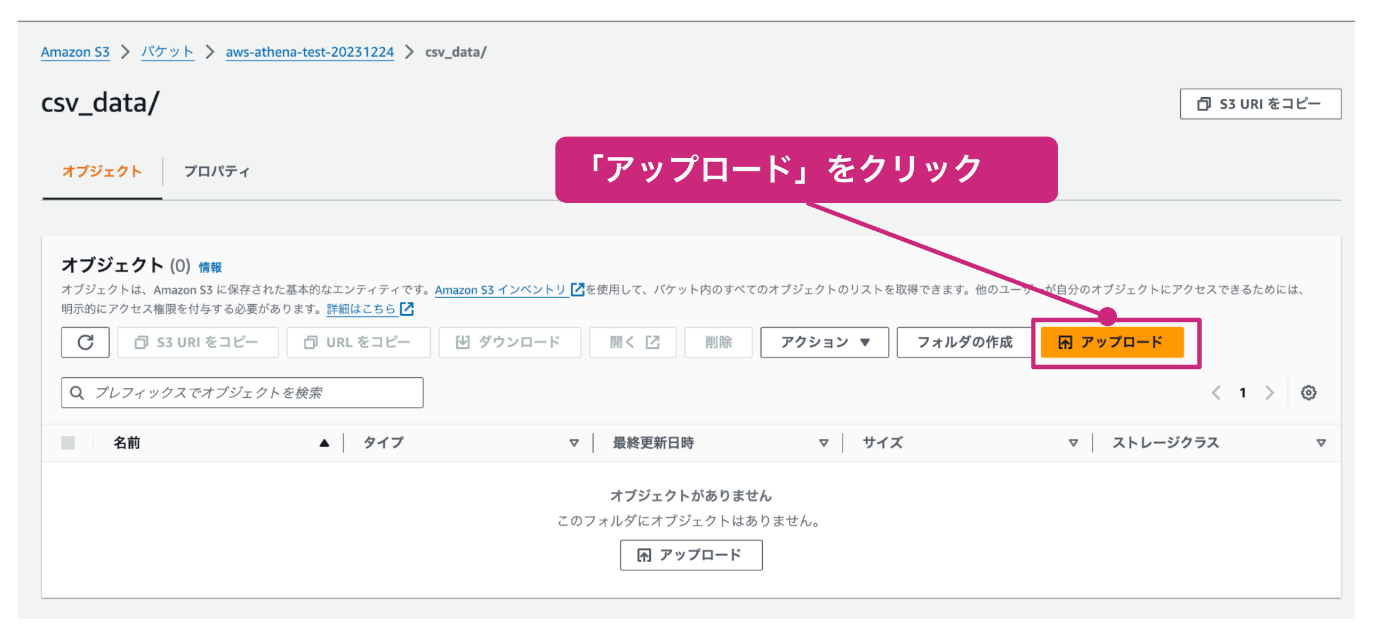Go to previous page arrow

pyautogui.click(x=1216, y=393)
